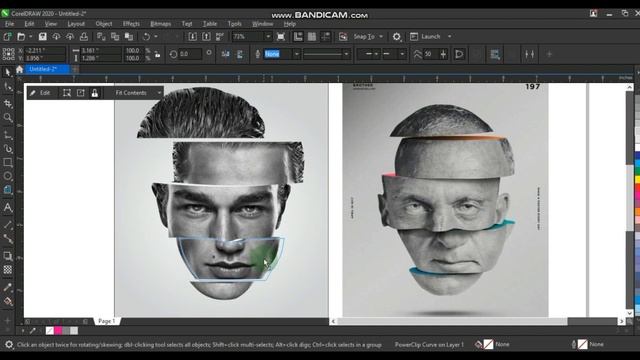Click Edit PowerClip button
The height and width of the screenshot is (360, 640).
tap(40, 93)
